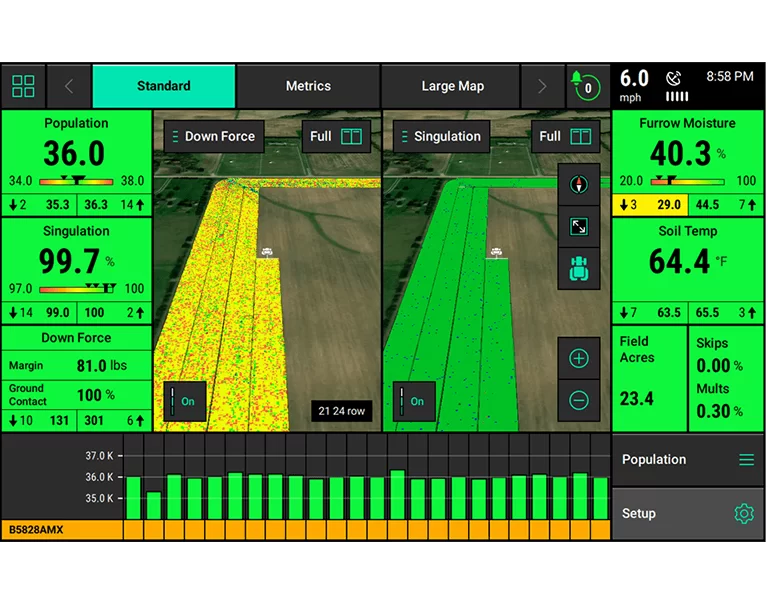This screenshot has width=768, height=602.
Task: Open the Singulation map layer selector
Action: (x=441, y=136)
